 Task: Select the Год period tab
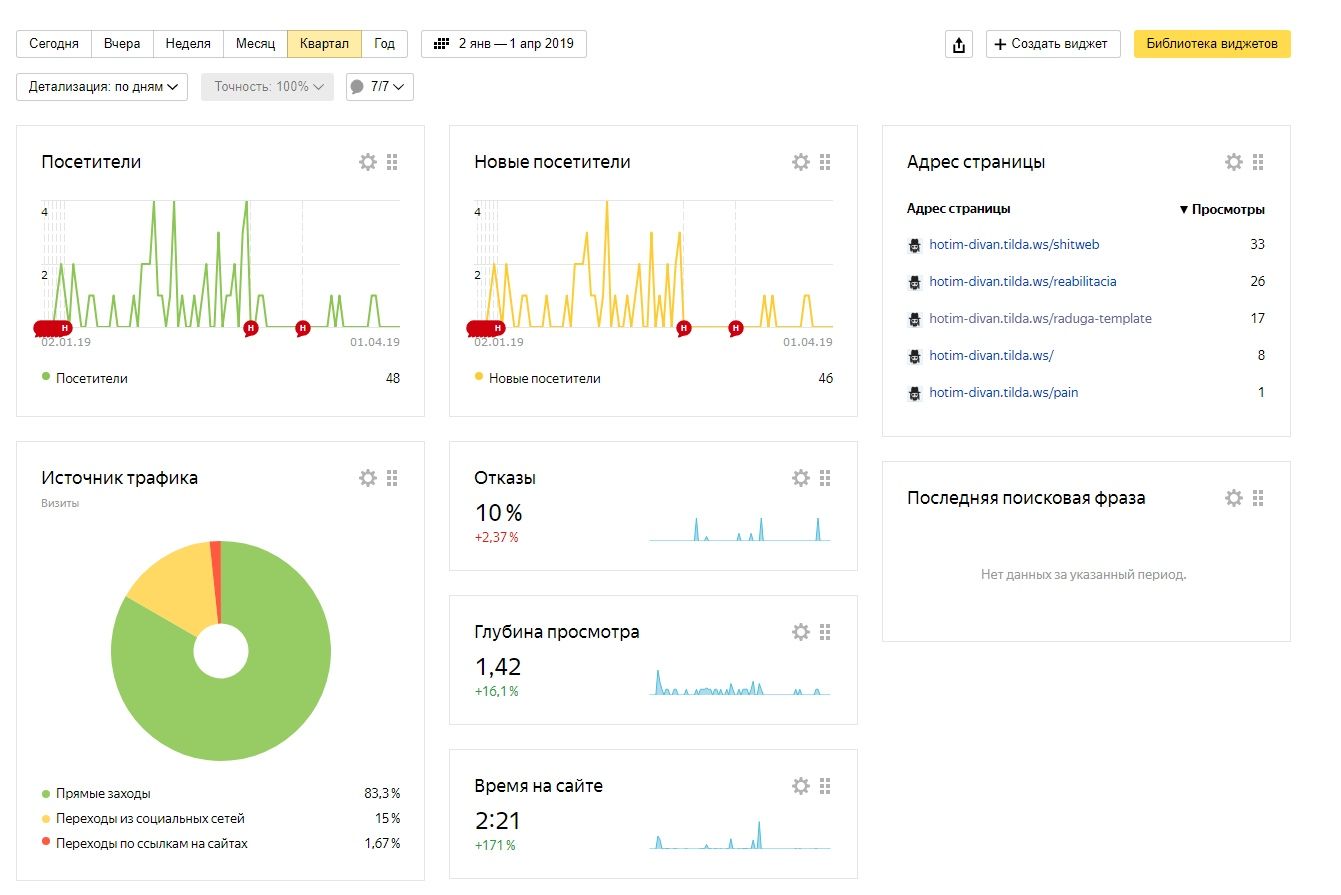tap(384, 44)
